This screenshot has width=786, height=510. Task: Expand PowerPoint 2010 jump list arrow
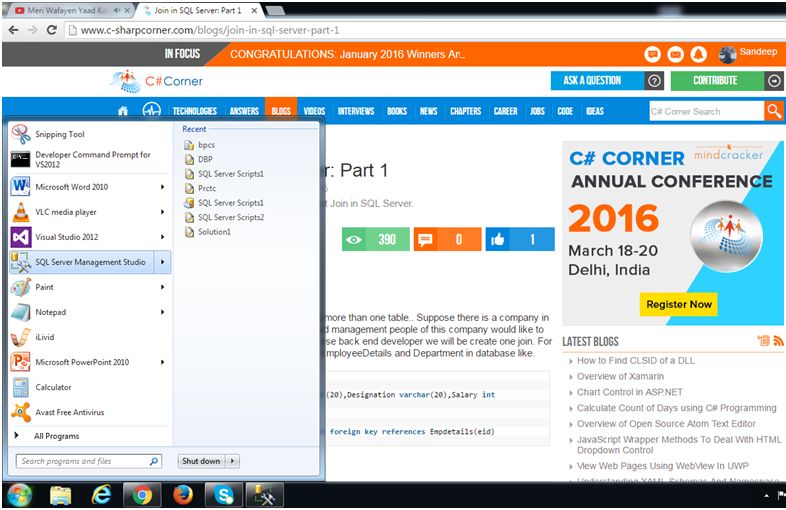(162, 362)
